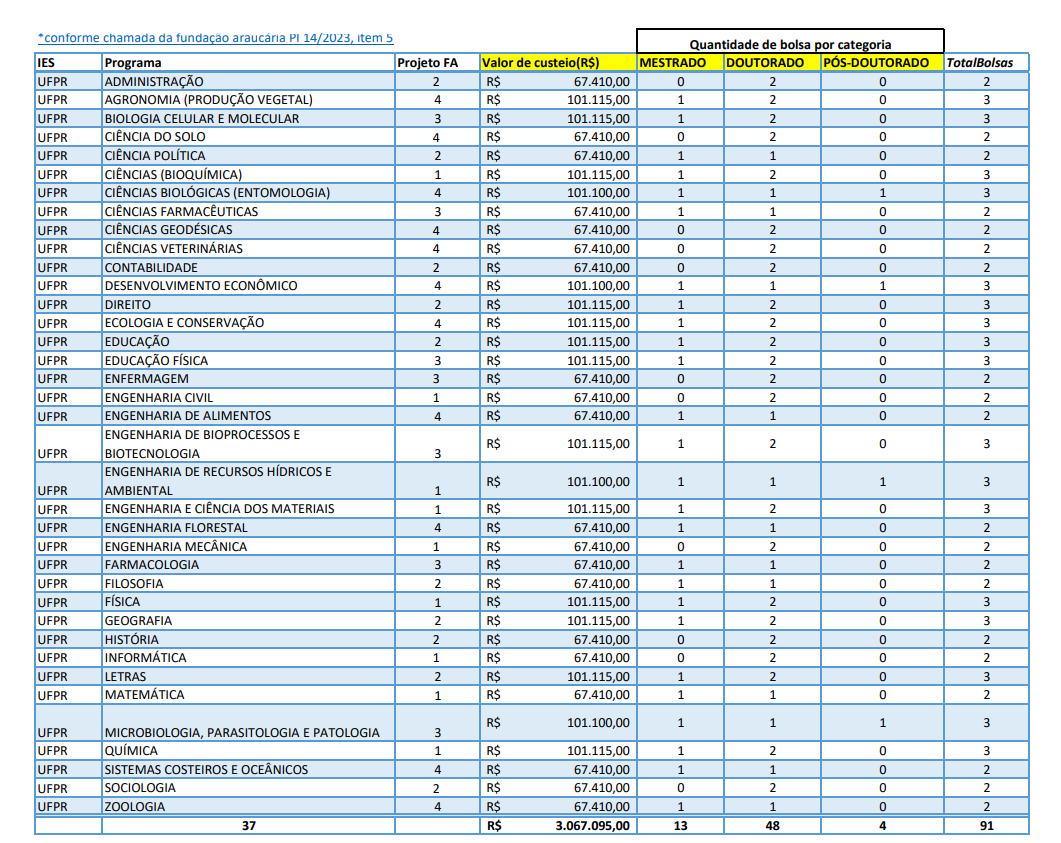Select the IES column header

tap(68, 62)
